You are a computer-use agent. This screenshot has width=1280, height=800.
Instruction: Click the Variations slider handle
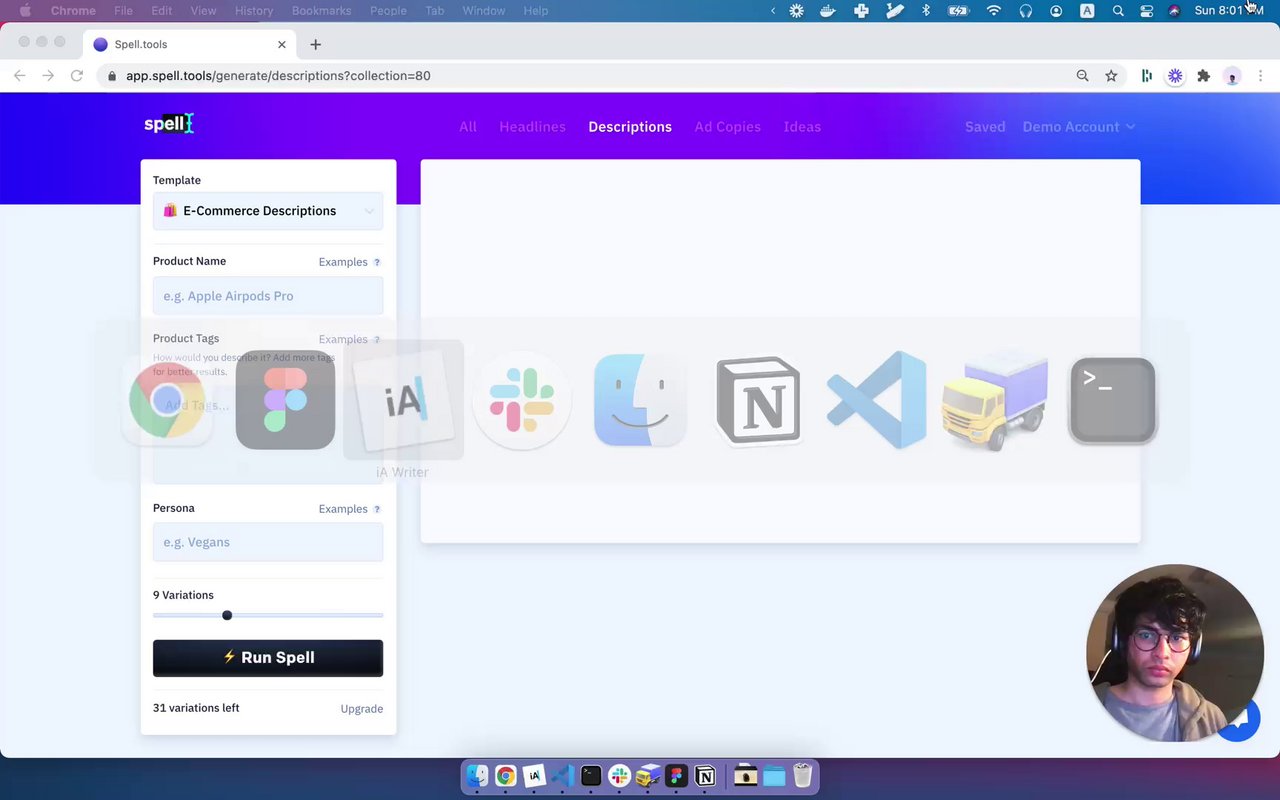tap(227, 615)
